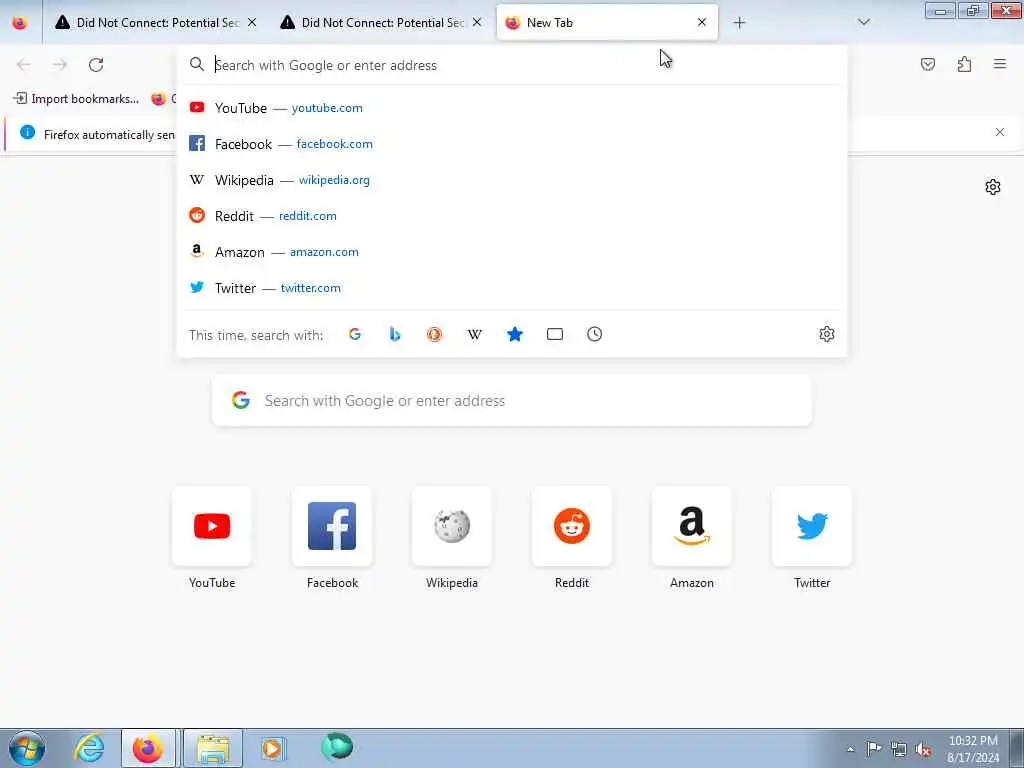Select the New Tab tab
This screenshot has height=768, width=1024.
(607, 22)
